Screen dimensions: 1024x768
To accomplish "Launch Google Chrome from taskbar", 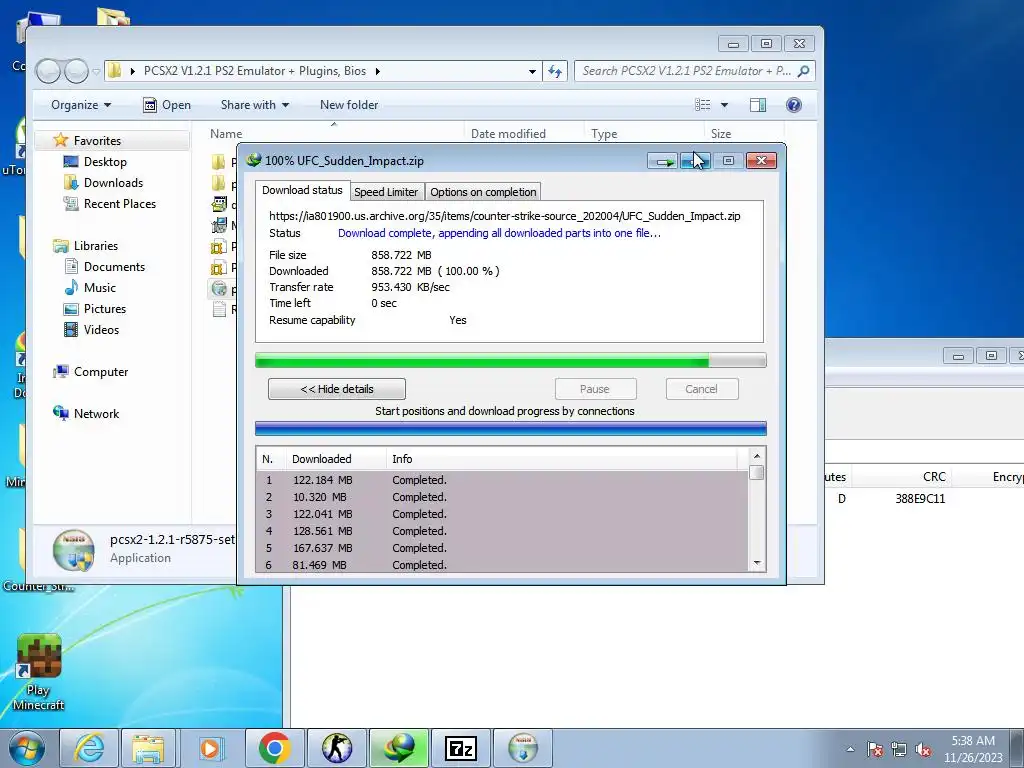I will click(274, 748).
